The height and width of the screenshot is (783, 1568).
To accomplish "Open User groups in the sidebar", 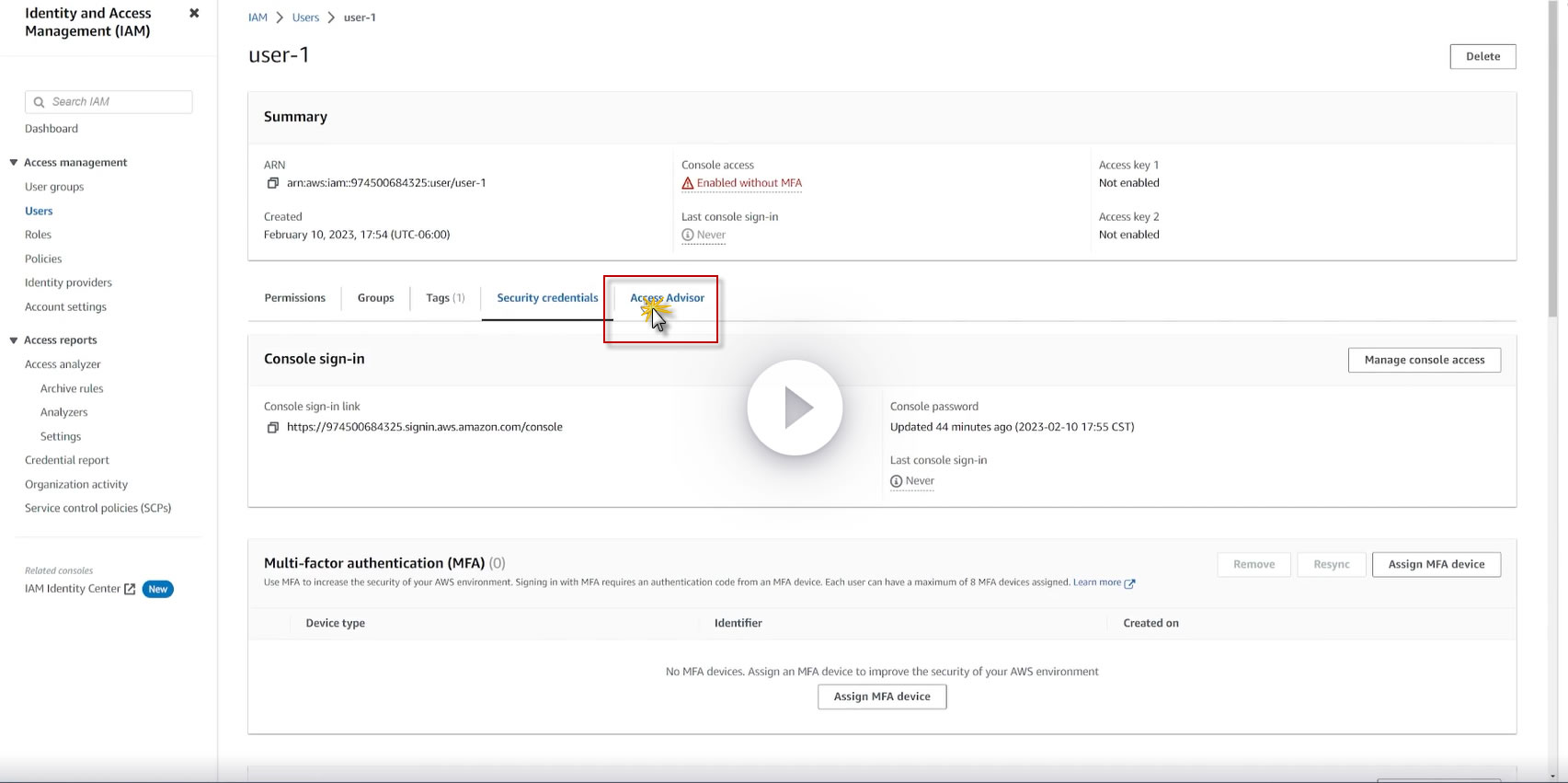I will (54, 187).
